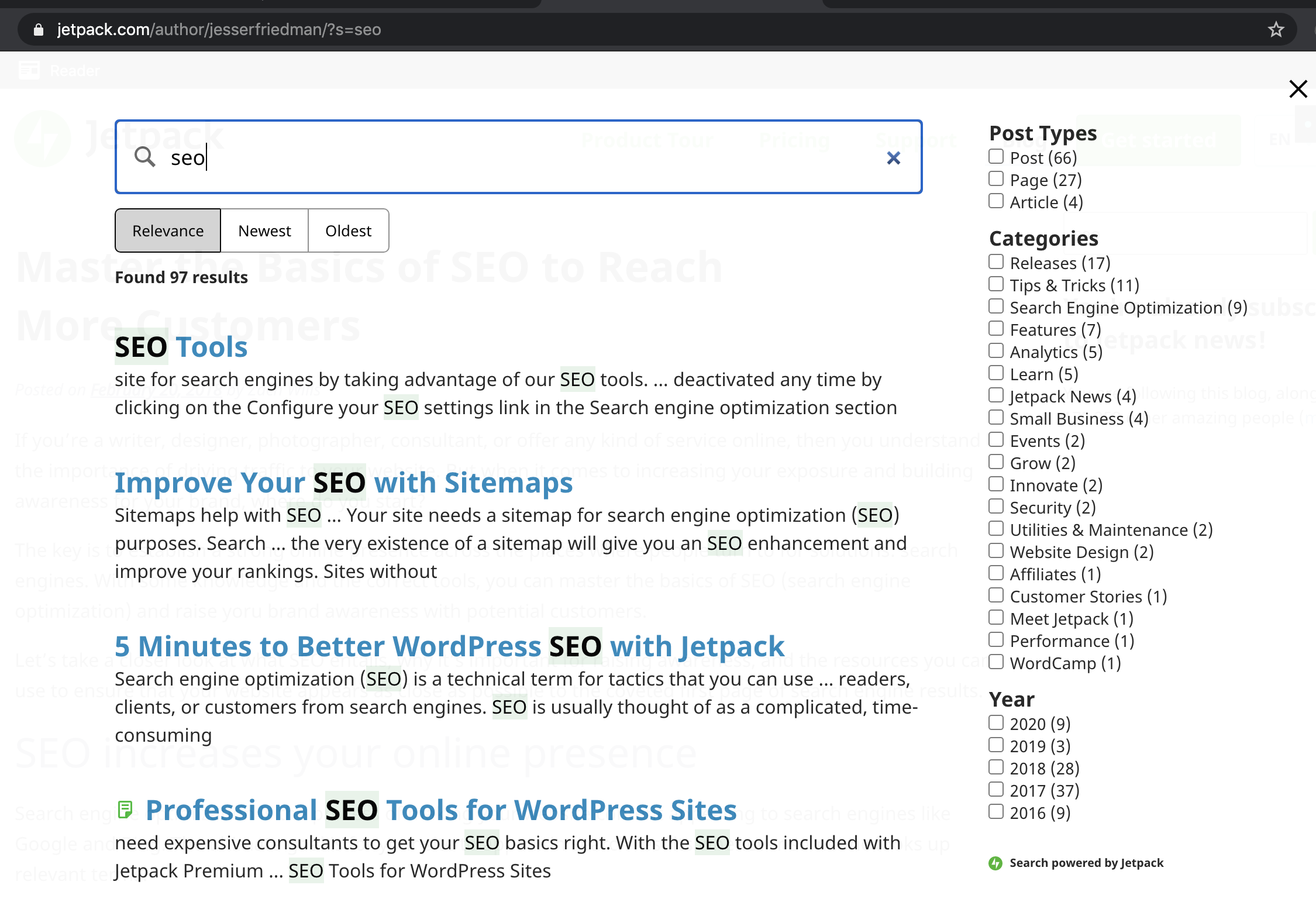The image size is (1316, 909).
Task: Check the Analytics (5) category
Action: tap(996, 351)
